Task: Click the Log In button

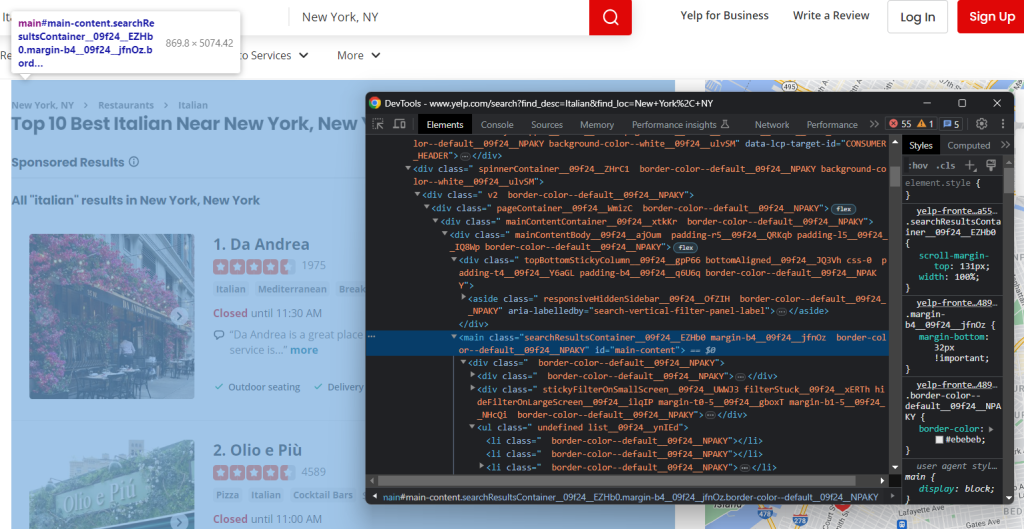Action: (917, 17)
